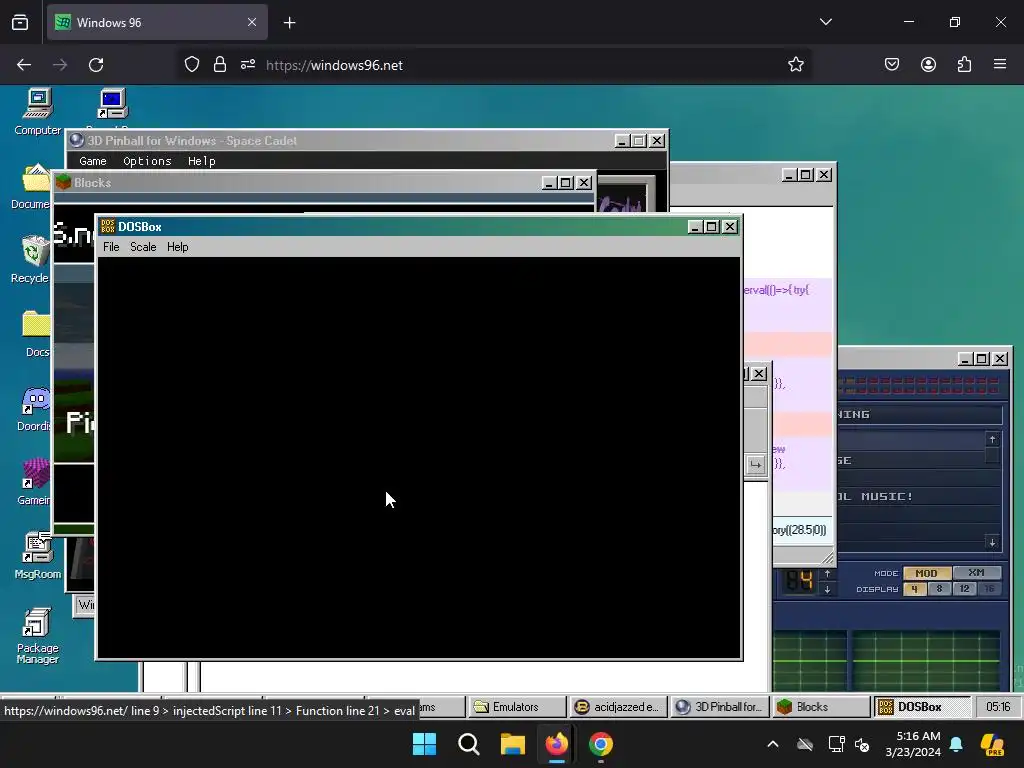Open the browser shield tracking protection icon
Viewport: 1024px width, 768px height.
click(192, 65)
